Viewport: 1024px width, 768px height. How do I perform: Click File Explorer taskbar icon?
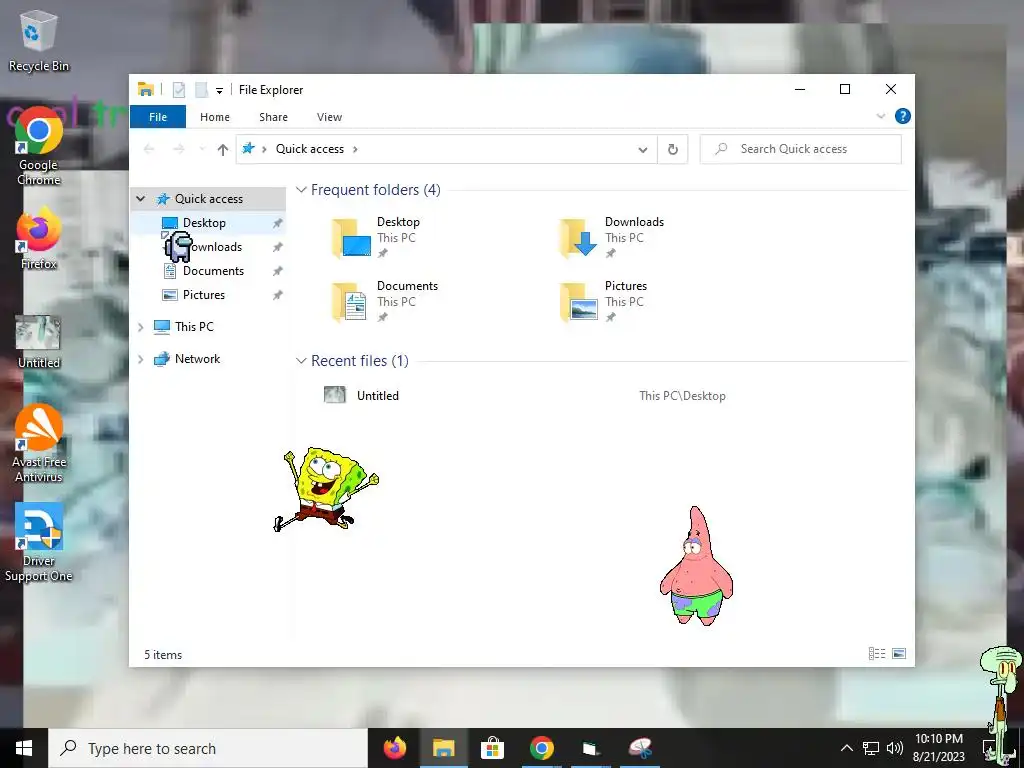pos(443,748)
